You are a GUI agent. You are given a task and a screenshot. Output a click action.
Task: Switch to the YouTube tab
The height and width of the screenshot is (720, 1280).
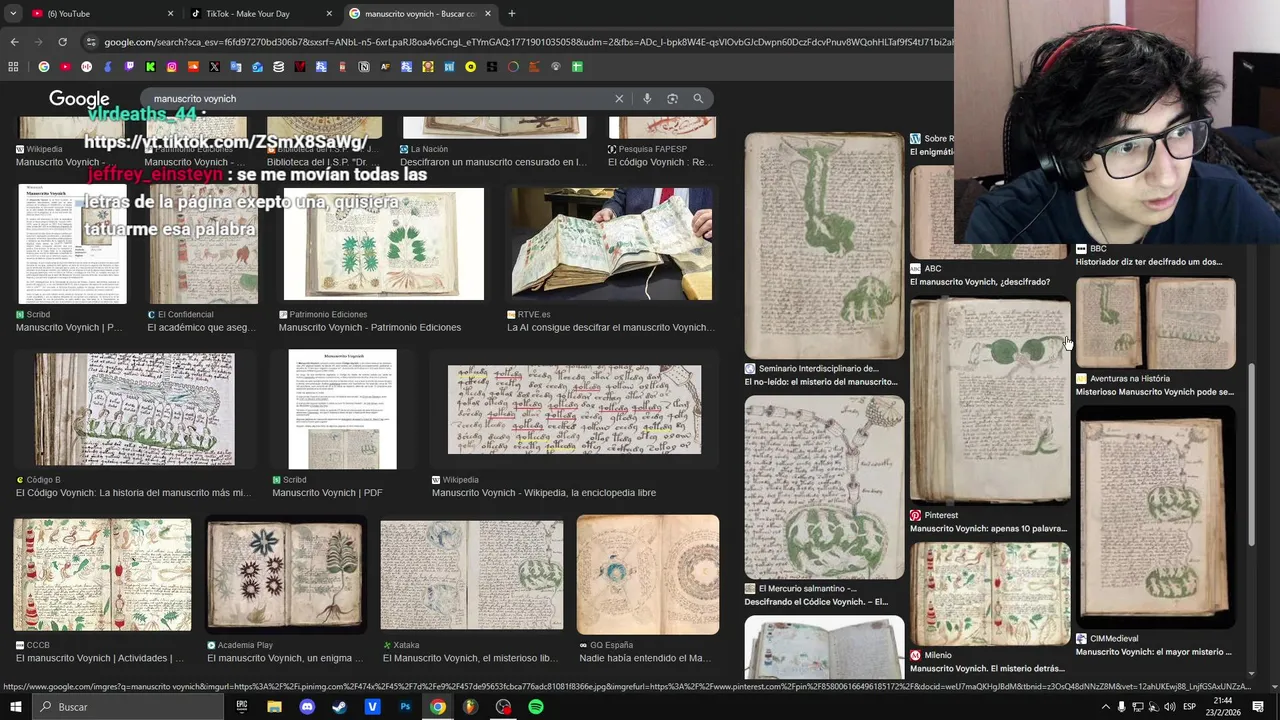tap(99, 14)
